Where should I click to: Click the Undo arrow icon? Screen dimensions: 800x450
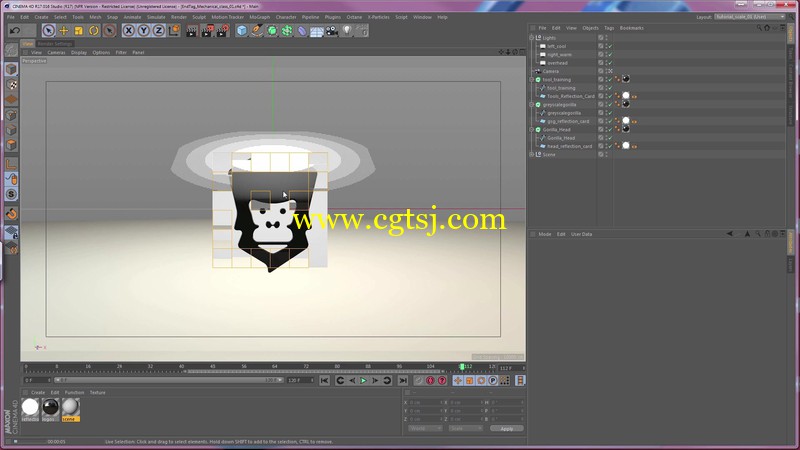click(x=15, y=31)
